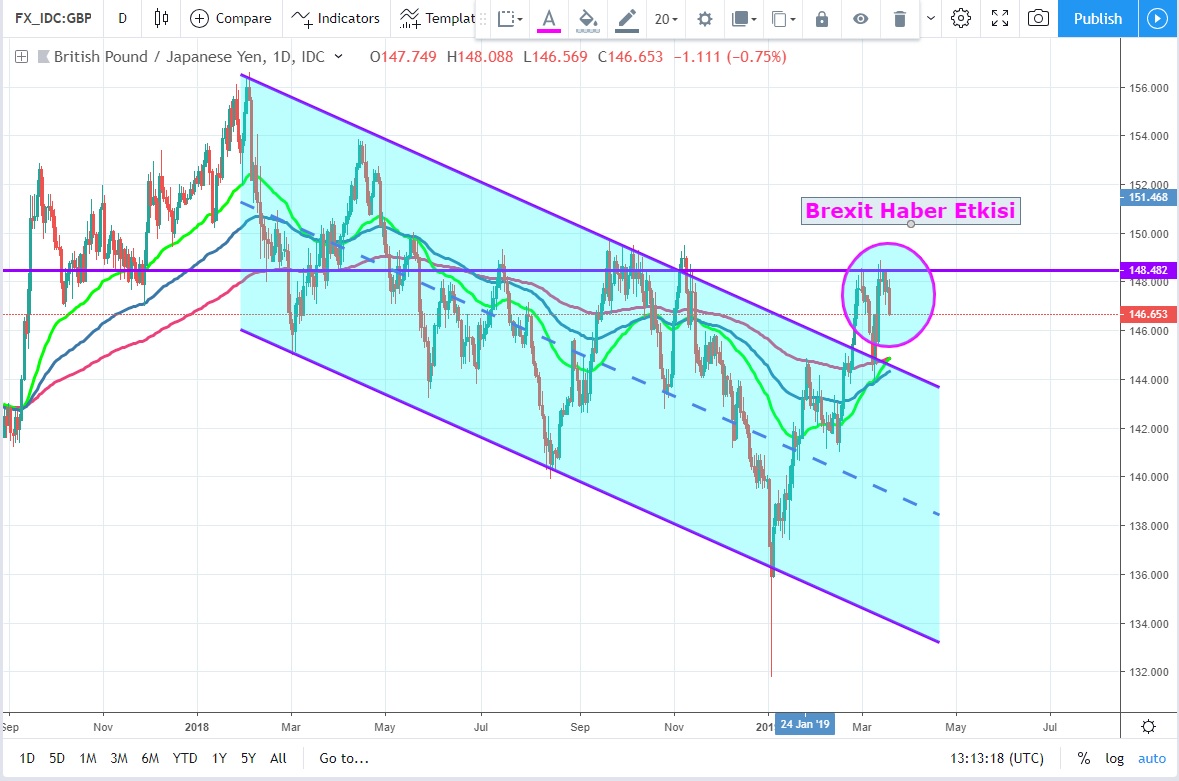Take a chart snapshot with camera icon
The height and width of the screenshot is (781, 1179).
1038,18
